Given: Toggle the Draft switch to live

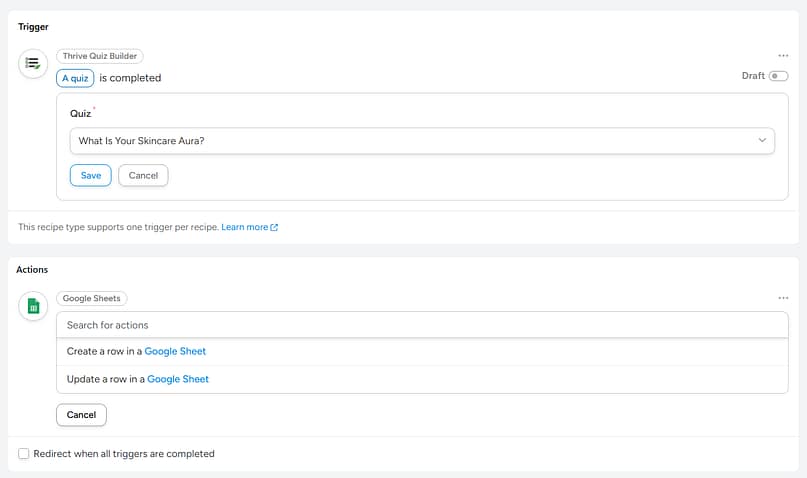Looking at the screenshot, I should point(778,76).
